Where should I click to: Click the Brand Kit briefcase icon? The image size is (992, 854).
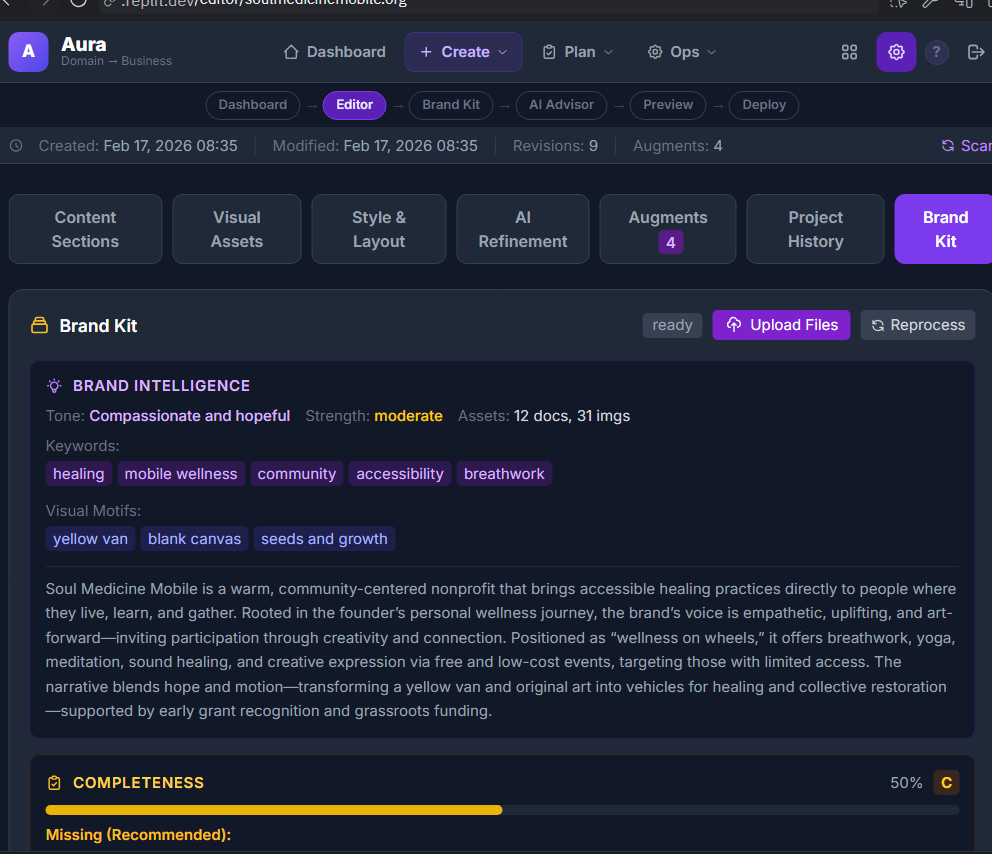[x=39, y=326]
